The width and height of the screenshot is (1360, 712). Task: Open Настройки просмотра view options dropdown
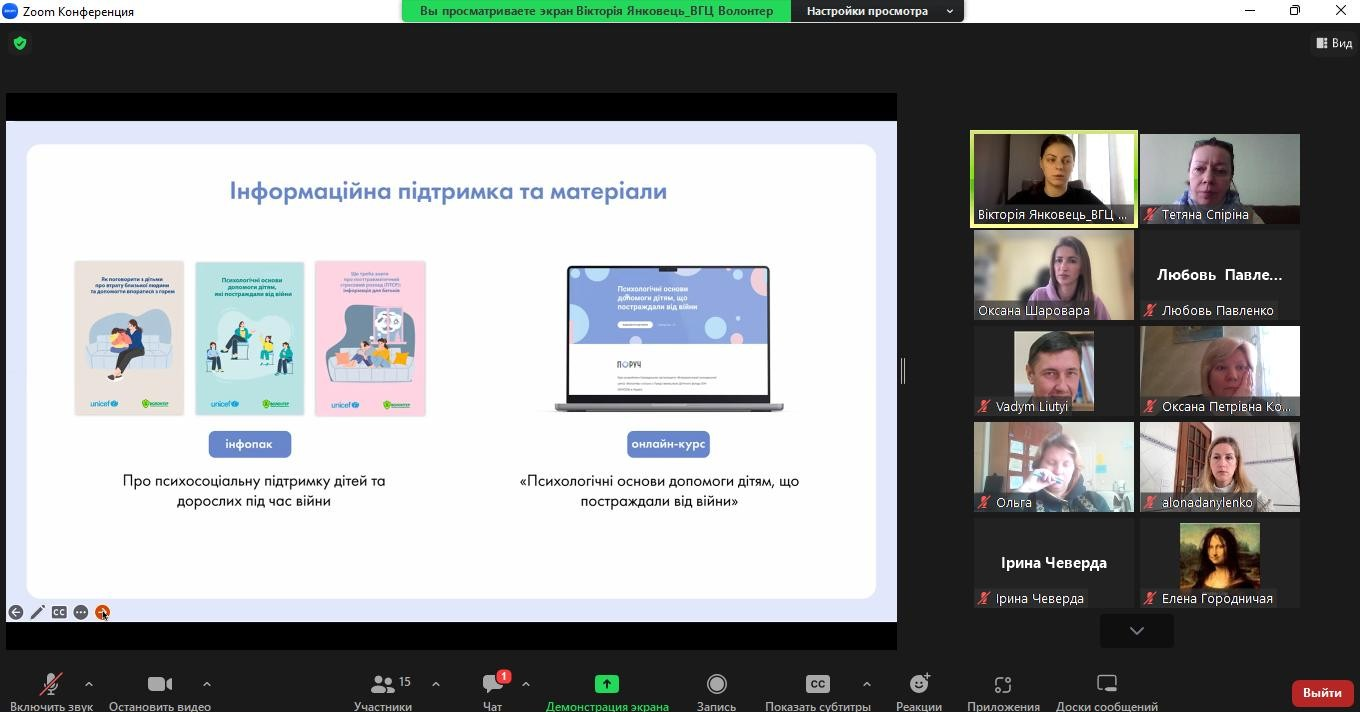[877, 11]
